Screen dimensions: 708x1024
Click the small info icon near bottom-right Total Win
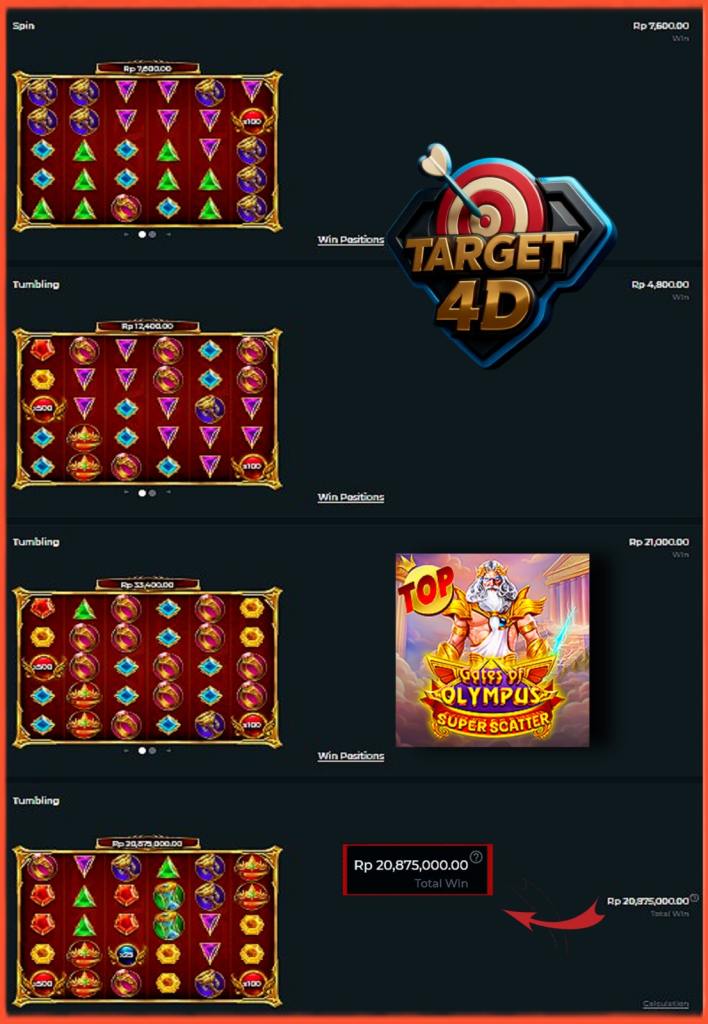(x=694, y=898)
